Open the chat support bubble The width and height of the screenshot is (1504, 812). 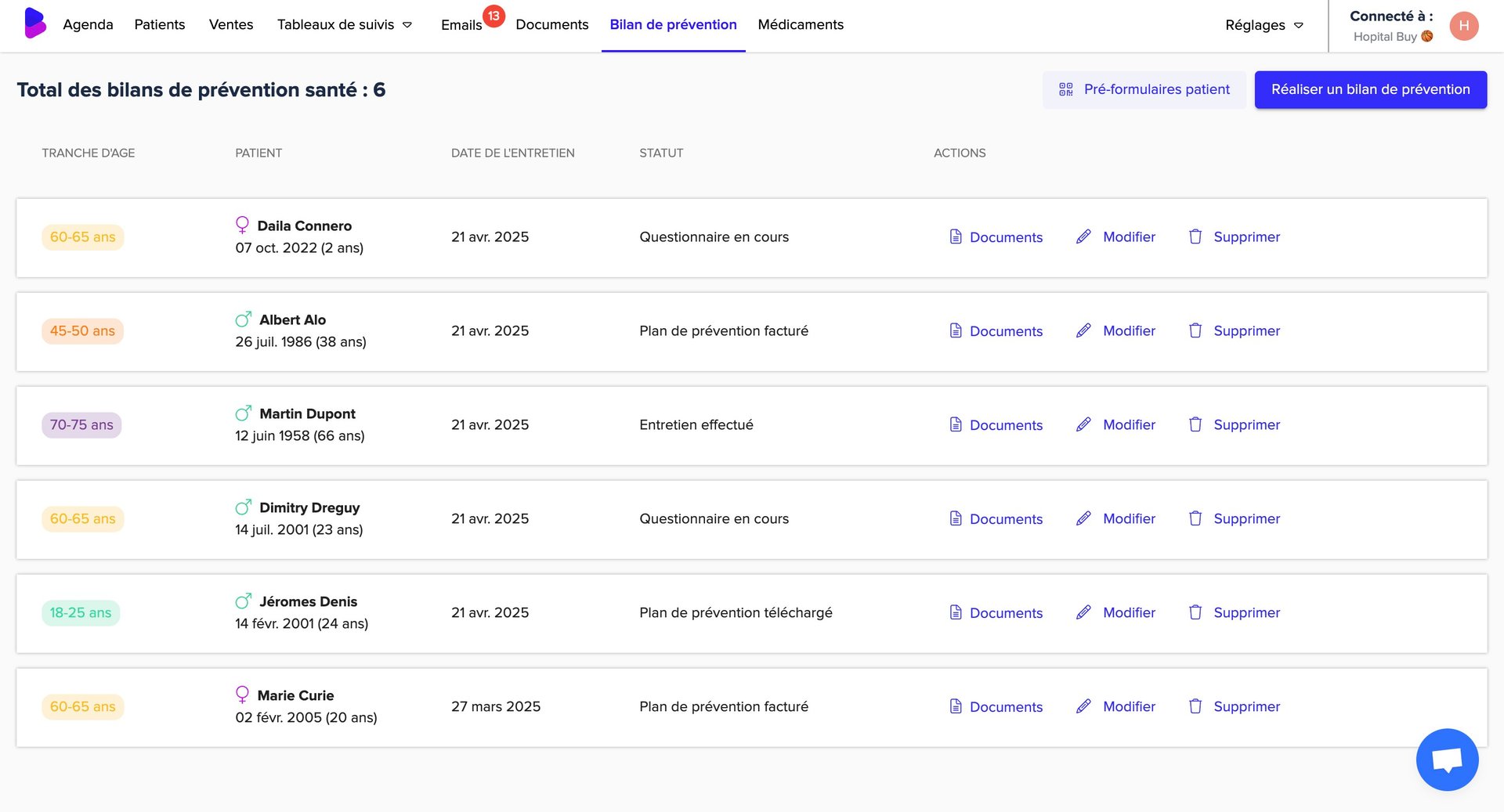click(x=1447, y=760)
